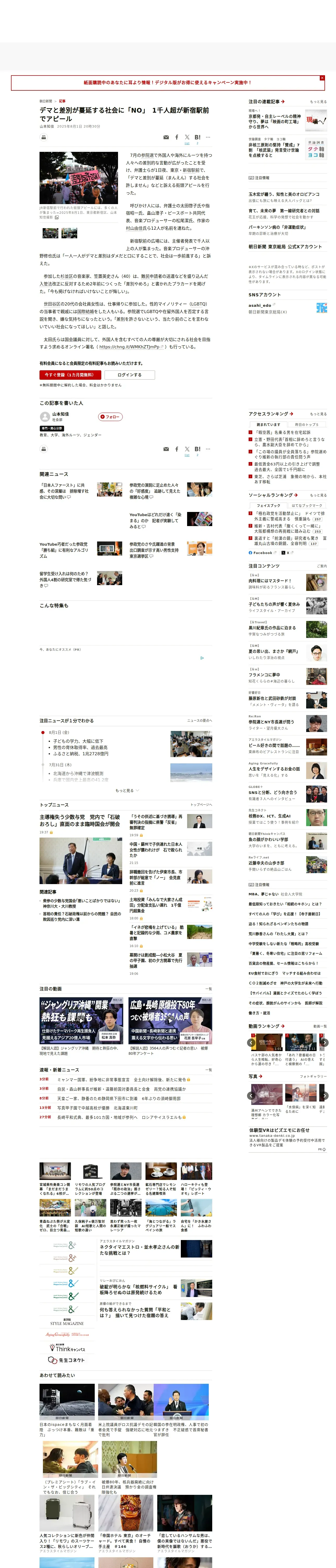Open ranking item 「南京縣」名乗る男を在宅起訴
Viewport: 336px width, 1568px height.
[283, 433]
